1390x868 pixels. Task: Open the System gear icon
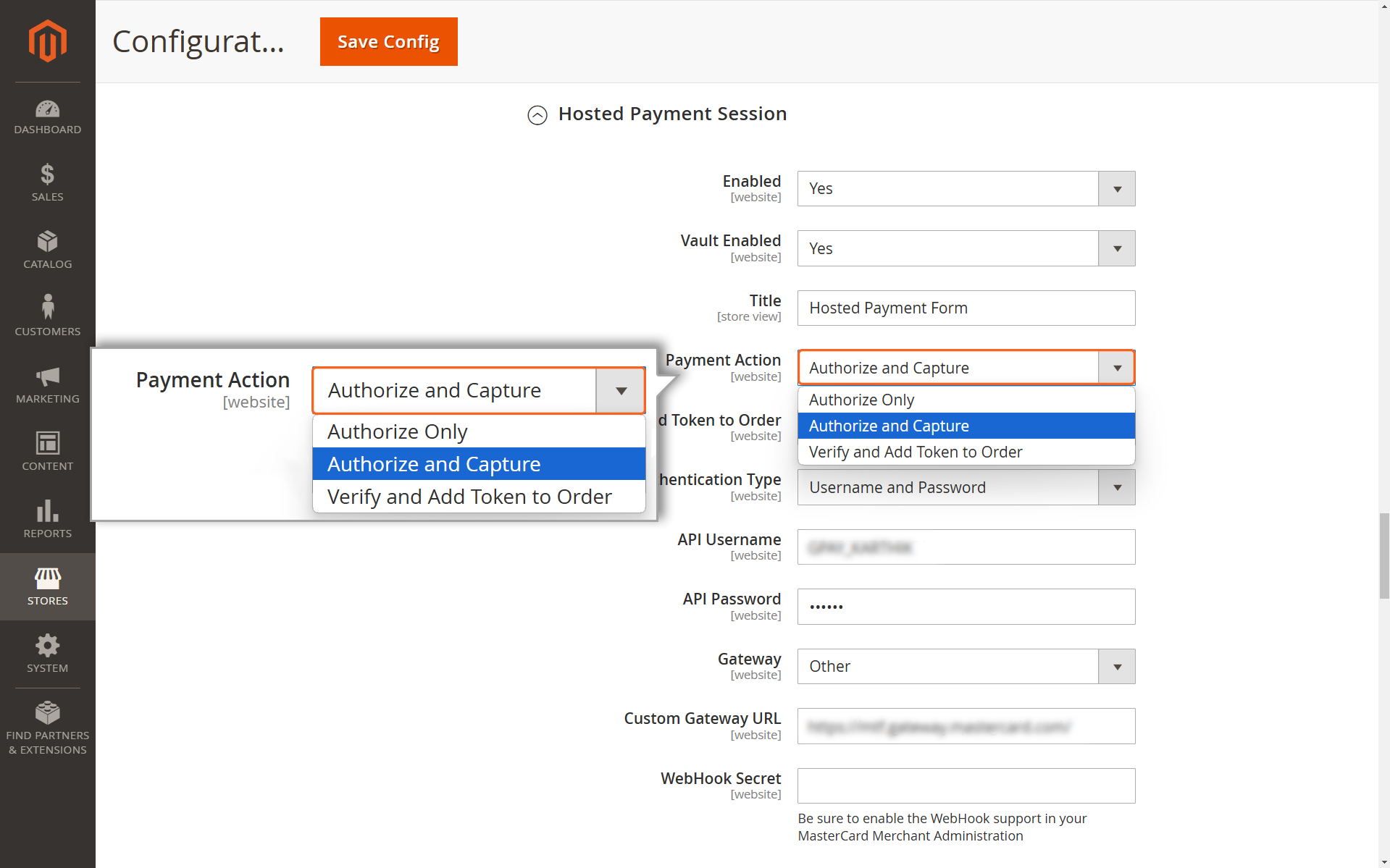coord(47,645)
